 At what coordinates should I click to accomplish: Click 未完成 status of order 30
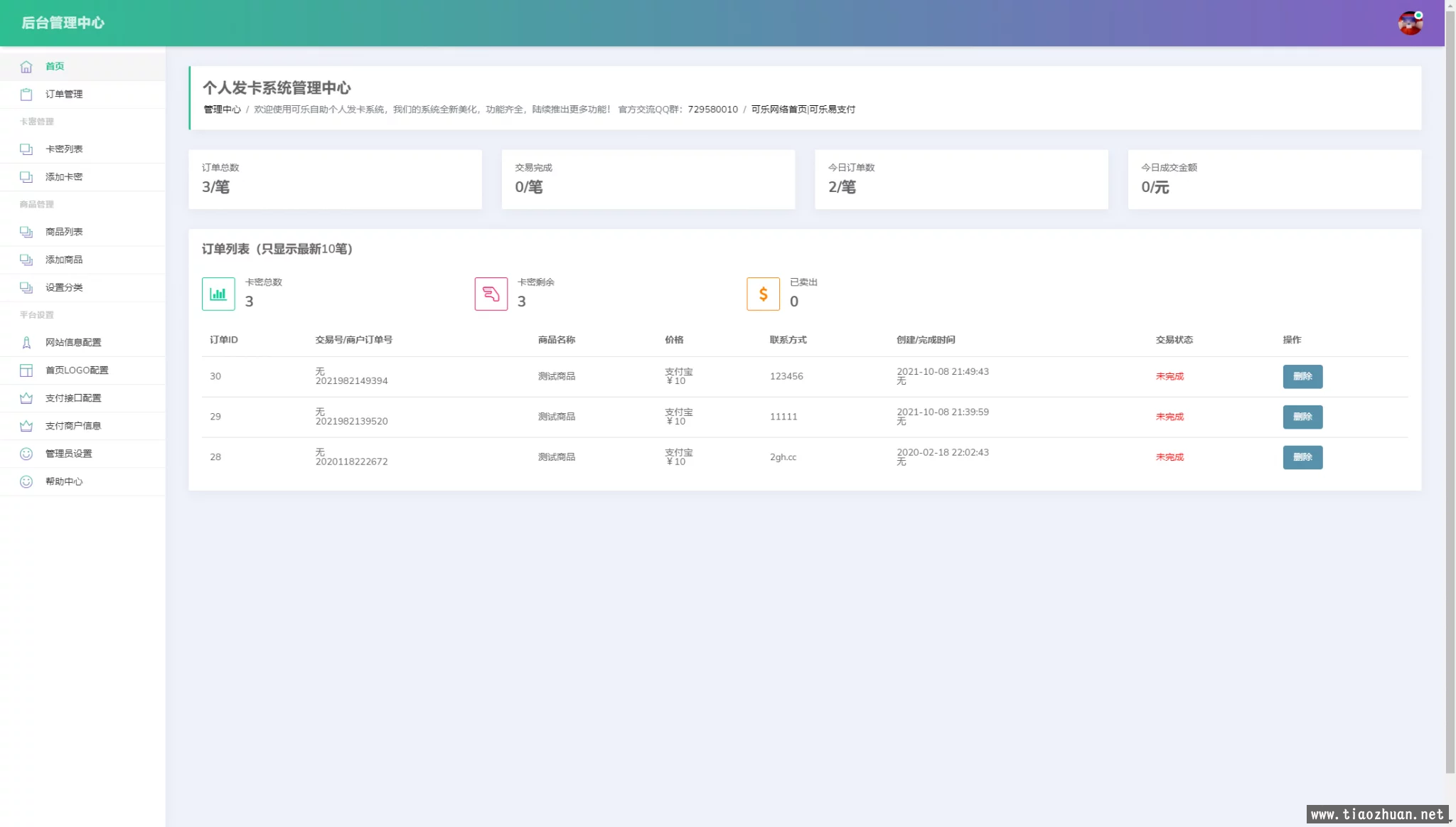tap(1169, 376)
